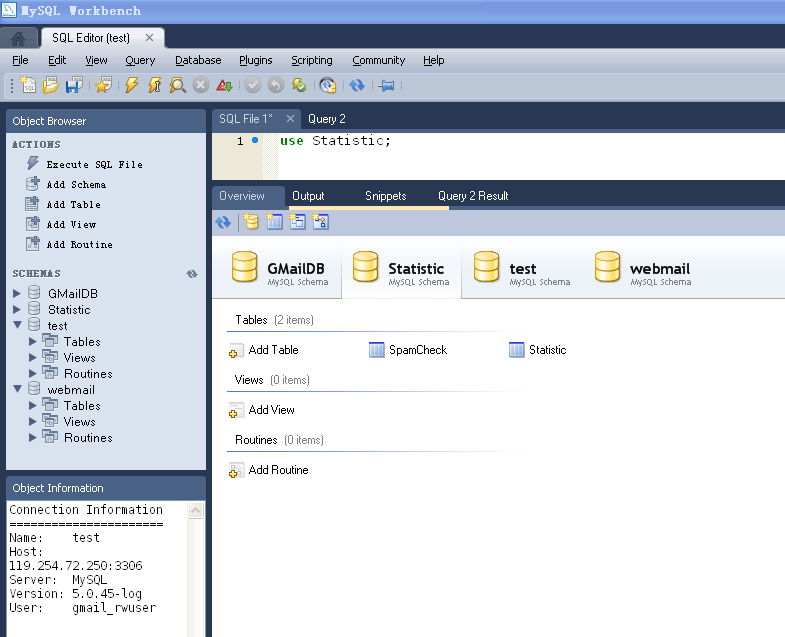
Task: Close the SQL File 1 tab
Action: tap(290, 118)
